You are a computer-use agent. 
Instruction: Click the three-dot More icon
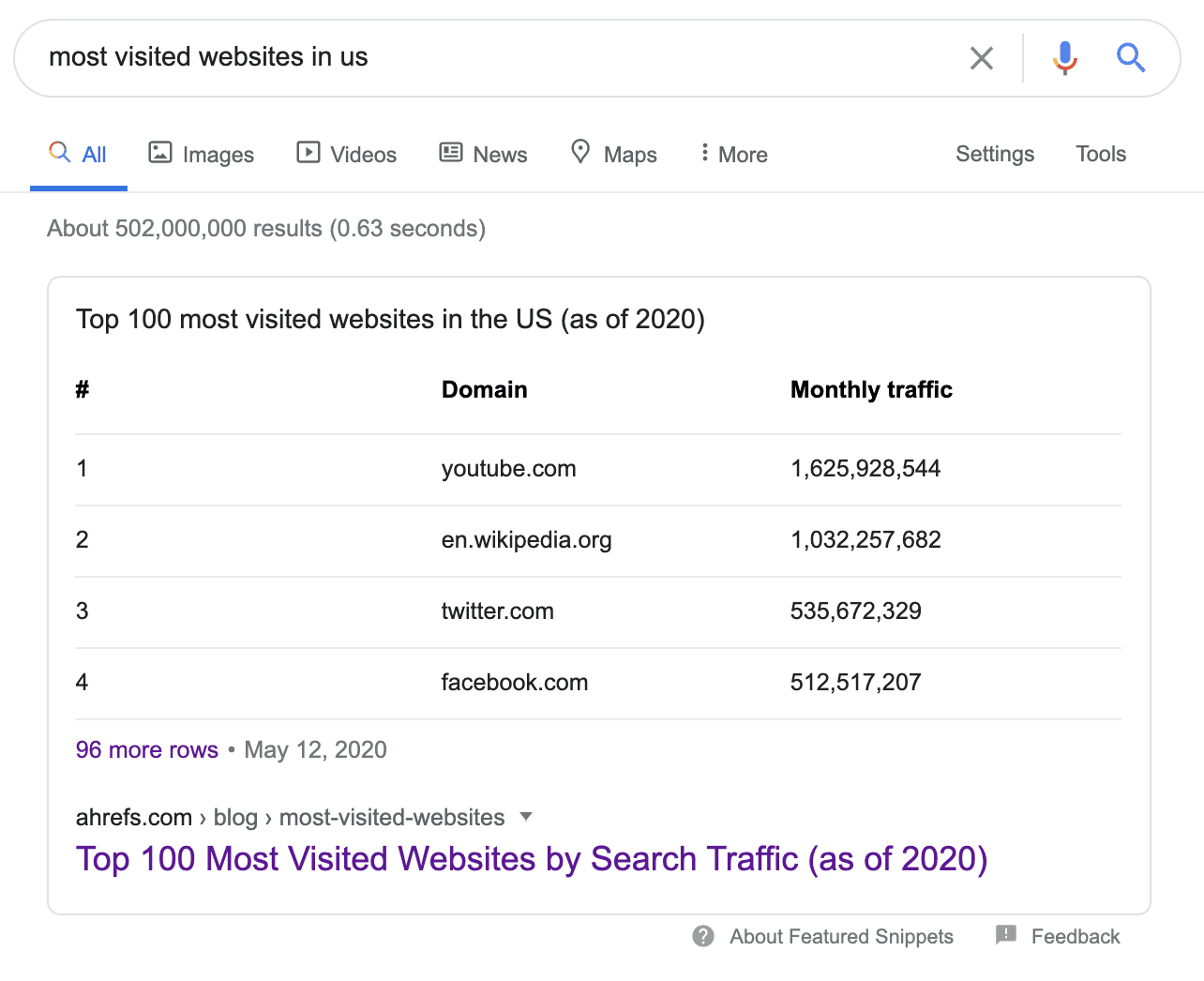click(x=704, y=153)
